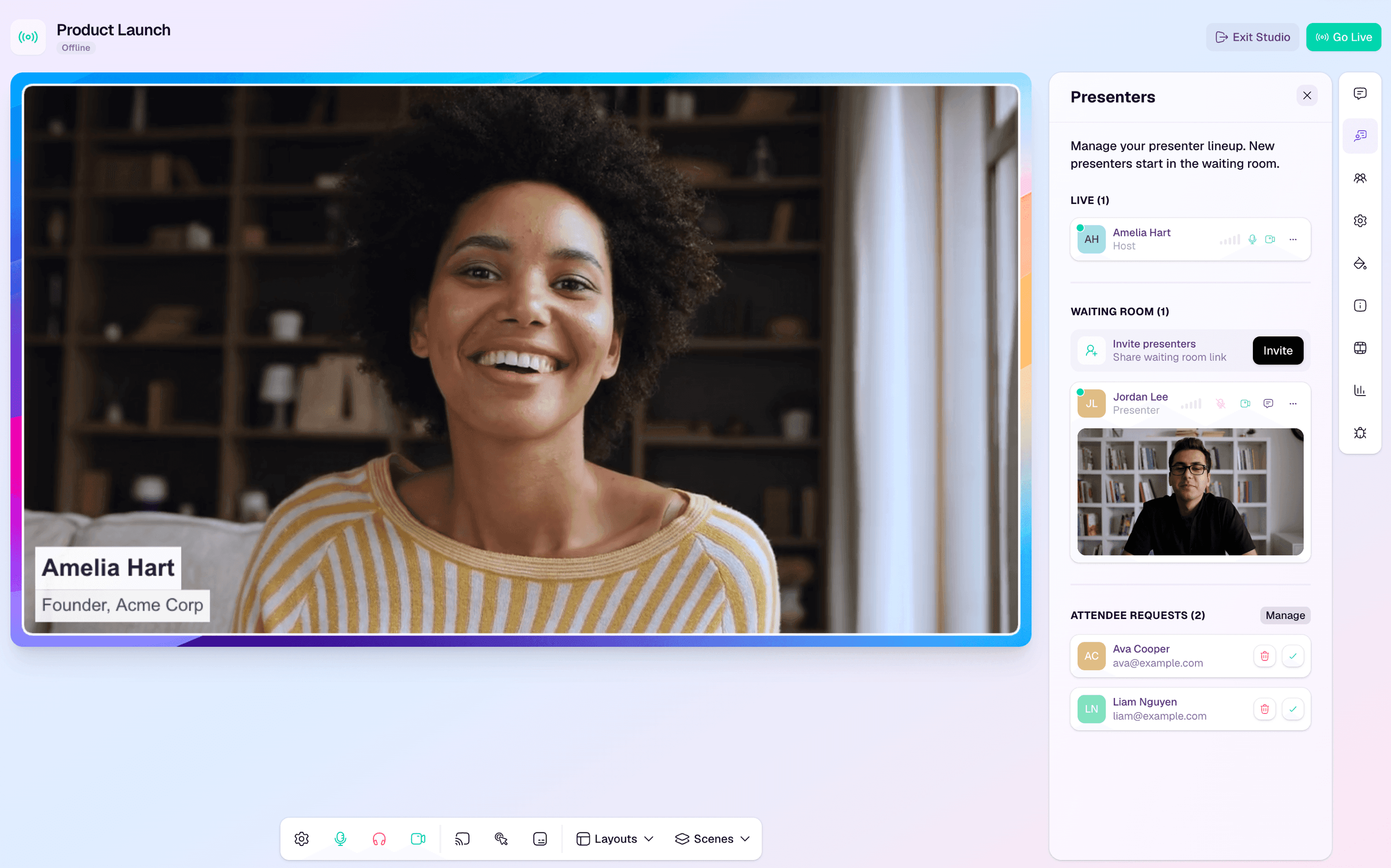This screenshot has width=1391, height=868.
Task: Close the Presenters panel
Action: click(1306, 95)
